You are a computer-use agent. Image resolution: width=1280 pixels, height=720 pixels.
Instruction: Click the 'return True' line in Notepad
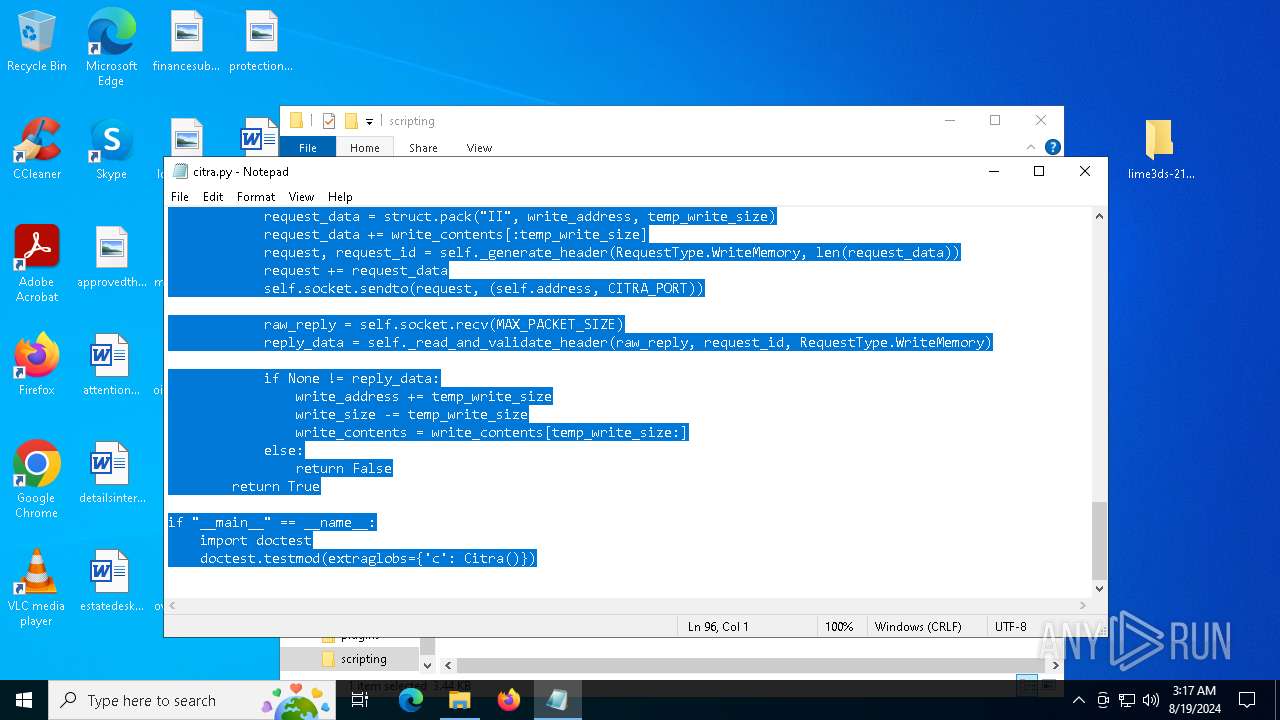click(x=276, y=486)
